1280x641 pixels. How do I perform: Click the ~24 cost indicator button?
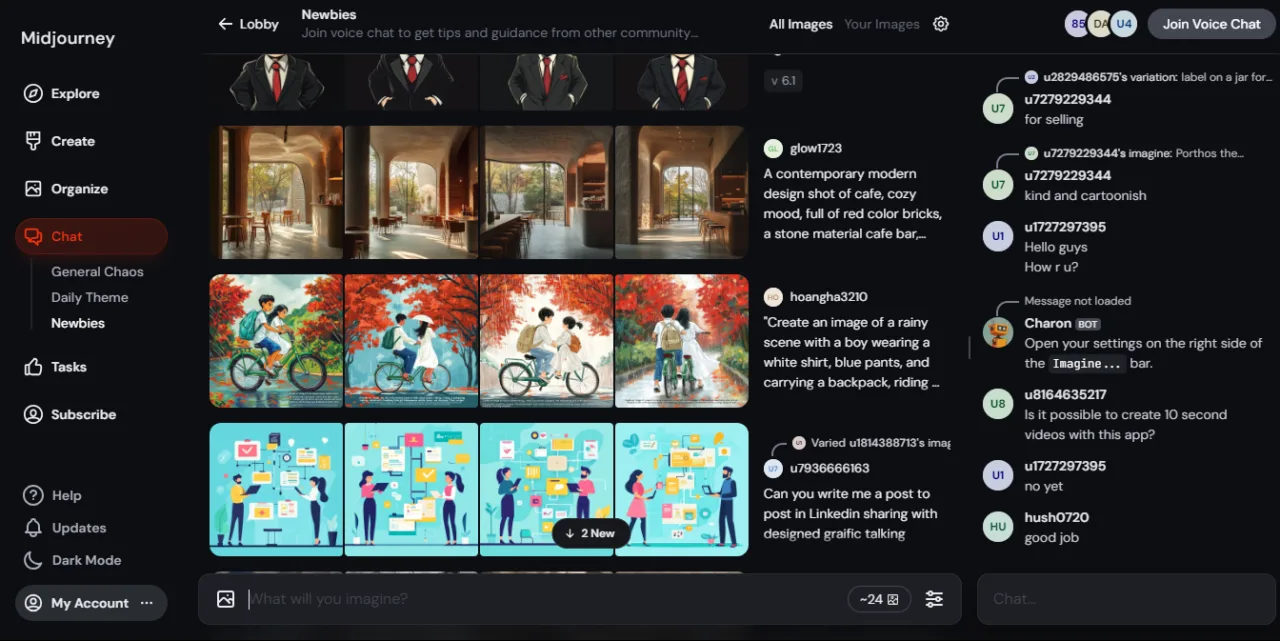tap(879, 599)
